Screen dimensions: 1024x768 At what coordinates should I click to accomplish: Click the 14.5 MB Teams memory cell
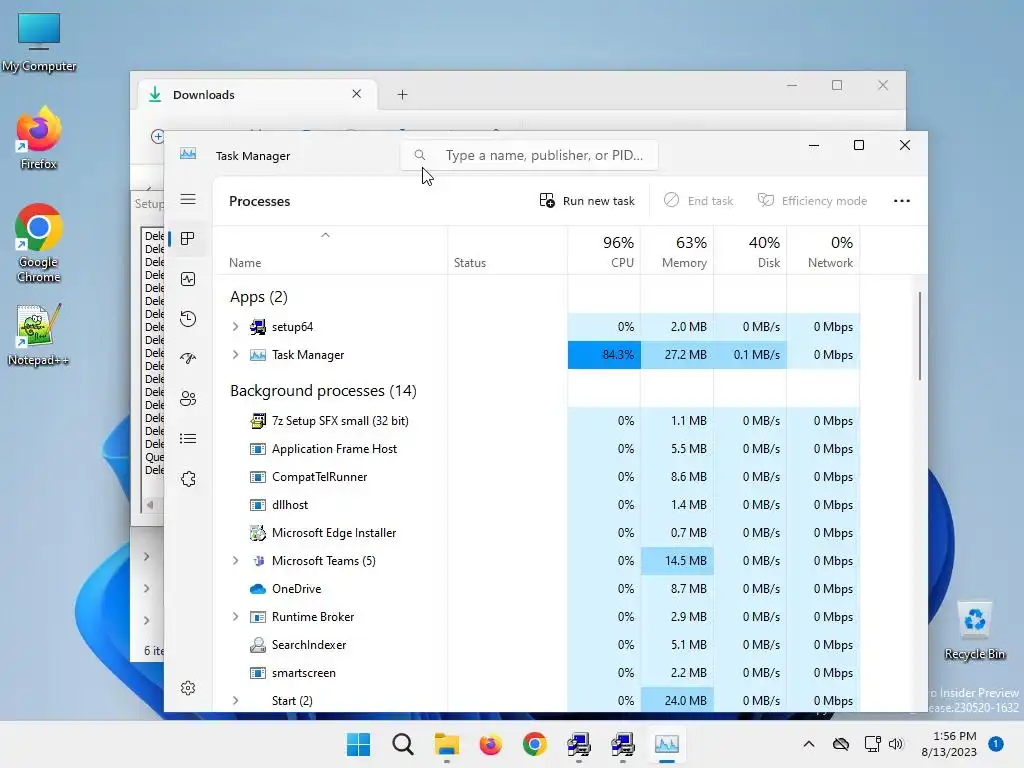point(677,561)
